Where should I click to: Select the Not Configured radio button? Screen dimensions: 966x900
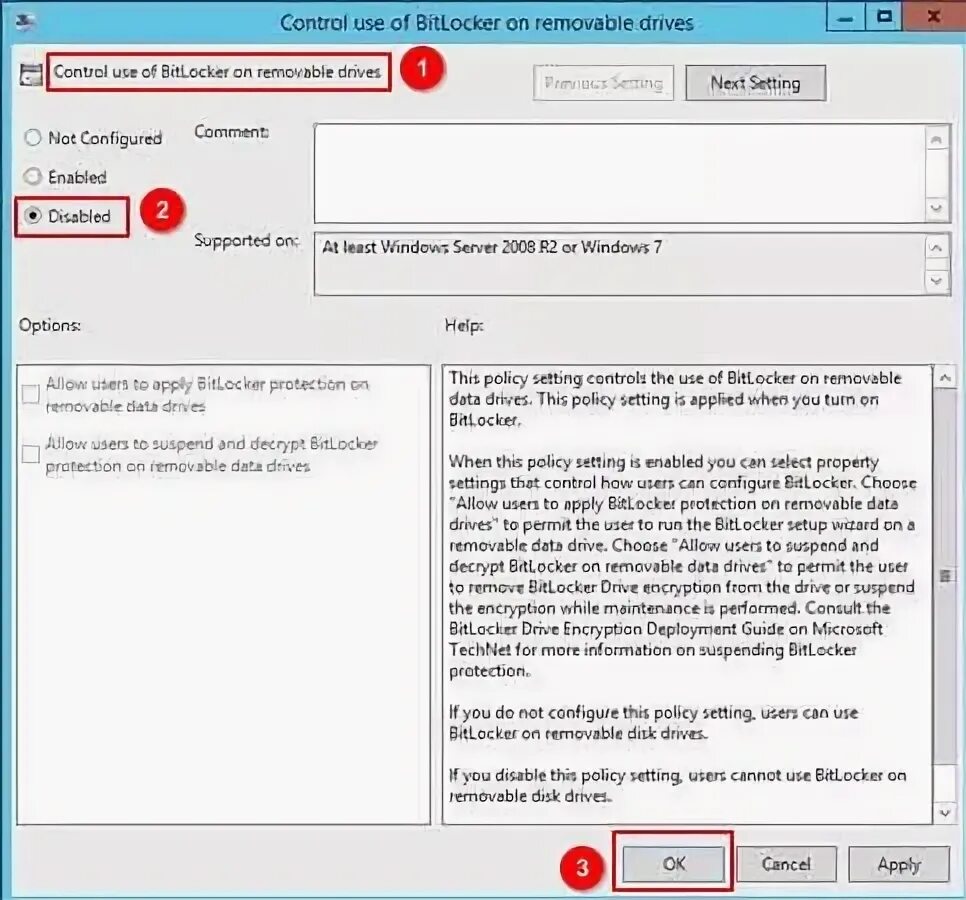33,137
